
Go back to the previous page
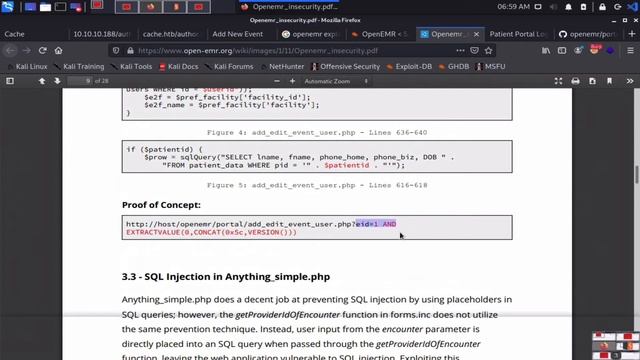pyautogui.click(x=11, y=51)
